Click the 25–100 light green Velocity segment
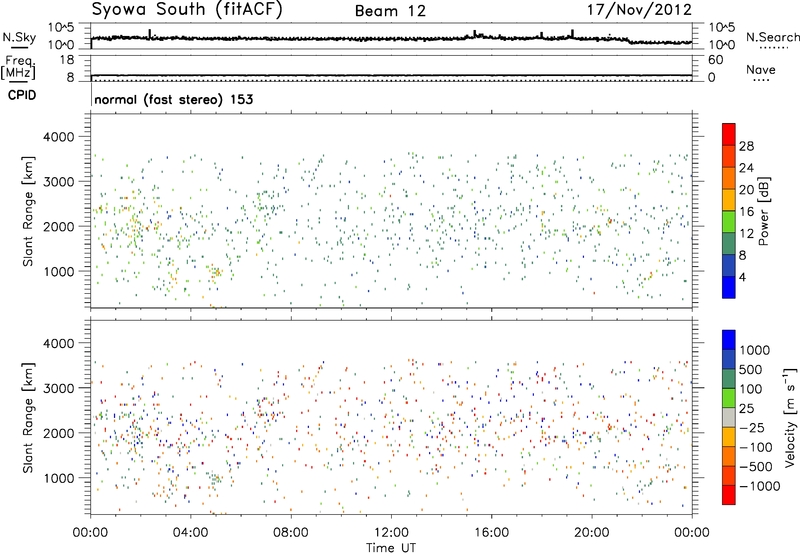 point(729,398)
